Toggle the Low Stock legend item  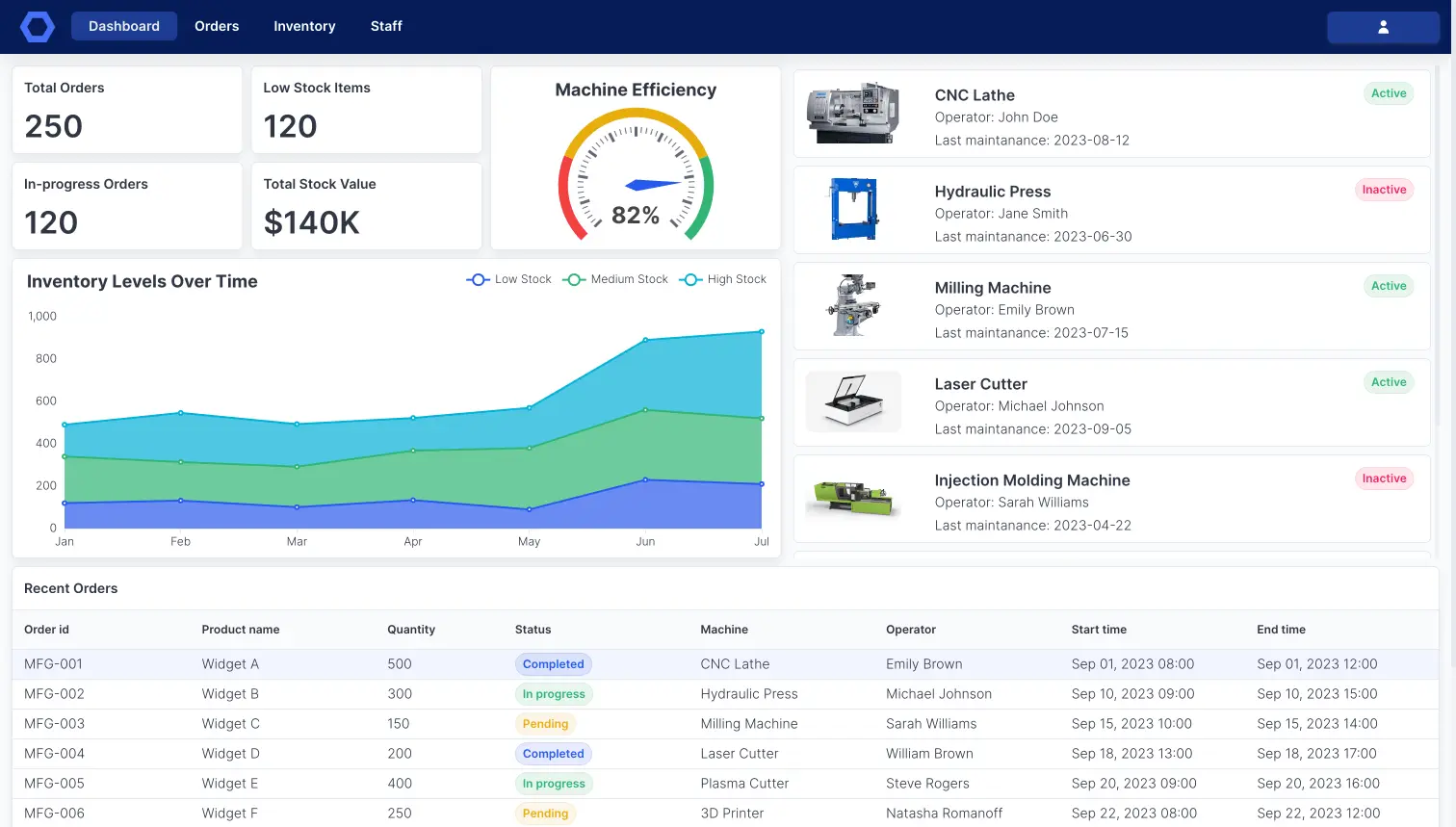(508, 279)
